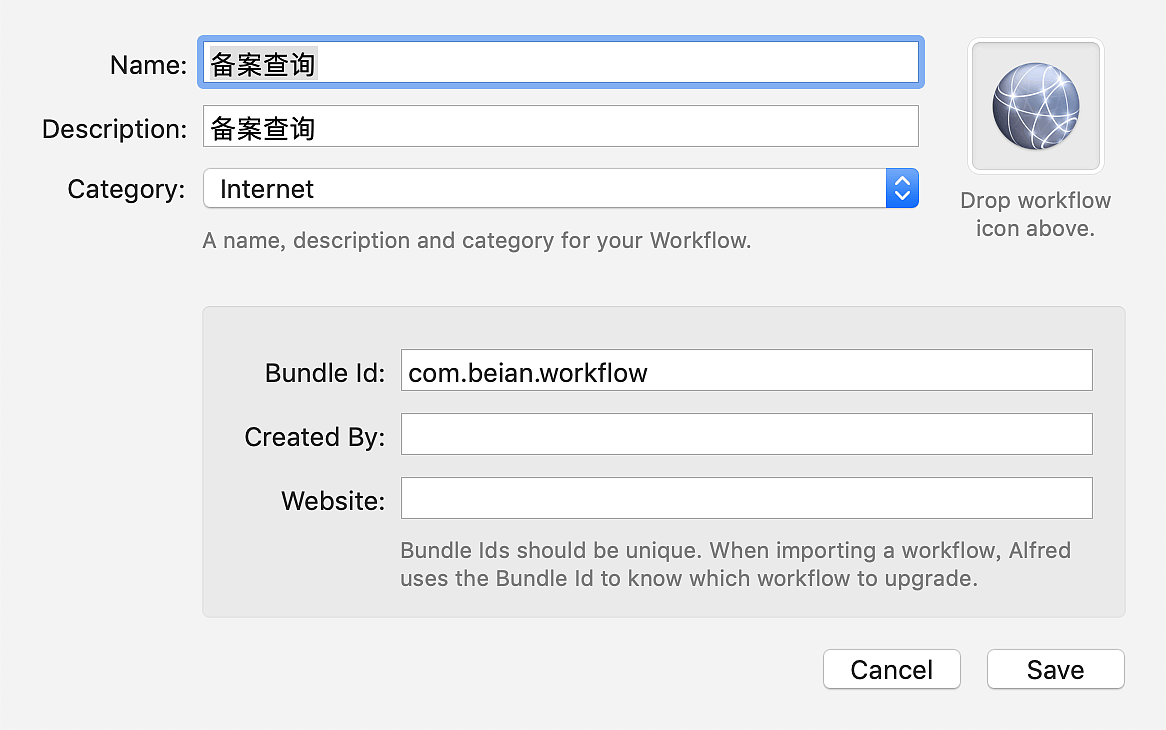Click the 'Drop workflow icon above.' caption
This screenshot has height=730, width=1166.
tap(1035, 215)
